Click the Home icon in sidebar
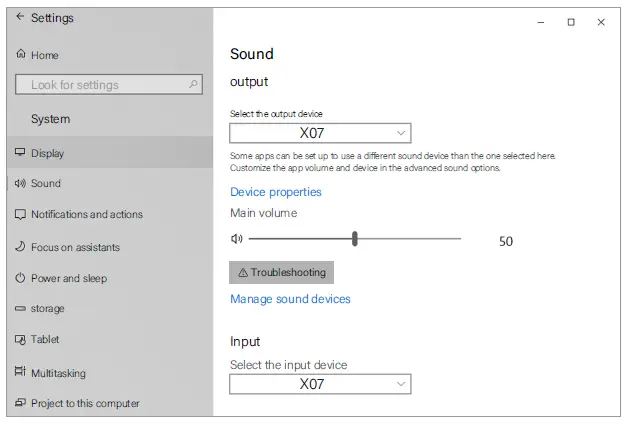Viewport: 629px width, 424px height. click(x=21, y=55)
